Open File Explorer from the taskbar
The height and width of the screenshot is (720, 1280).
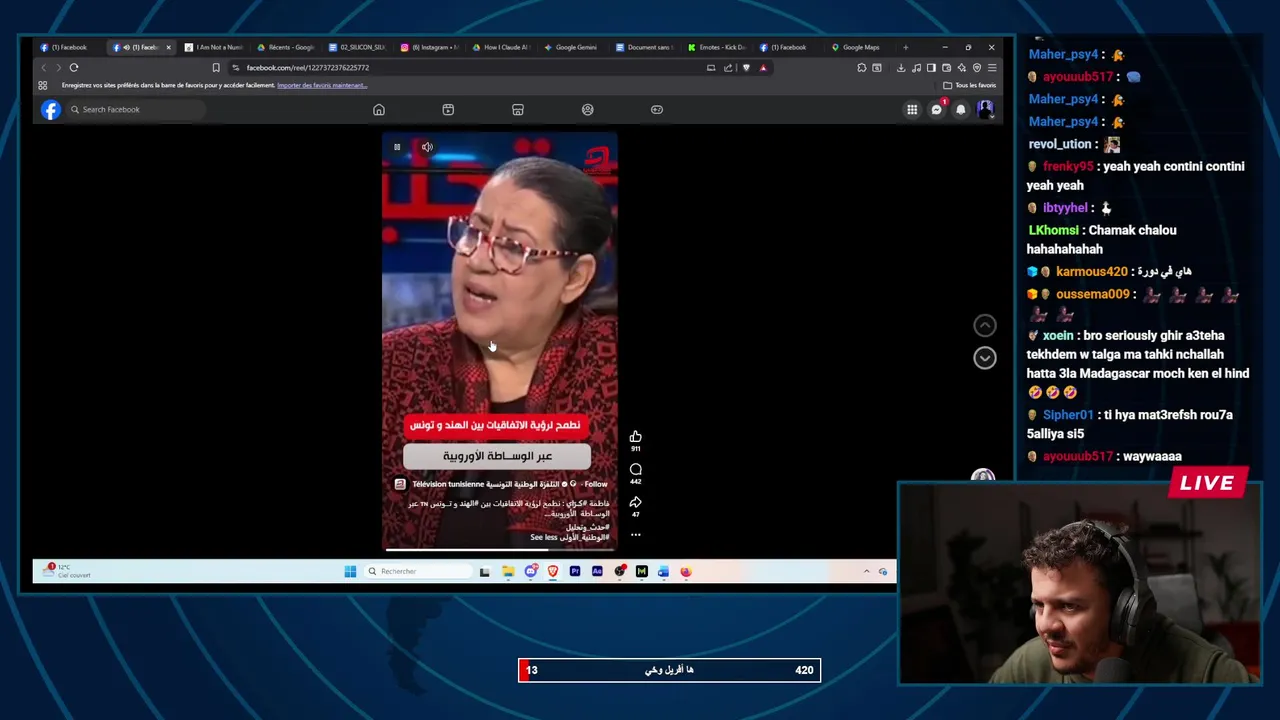pos(508,572)
